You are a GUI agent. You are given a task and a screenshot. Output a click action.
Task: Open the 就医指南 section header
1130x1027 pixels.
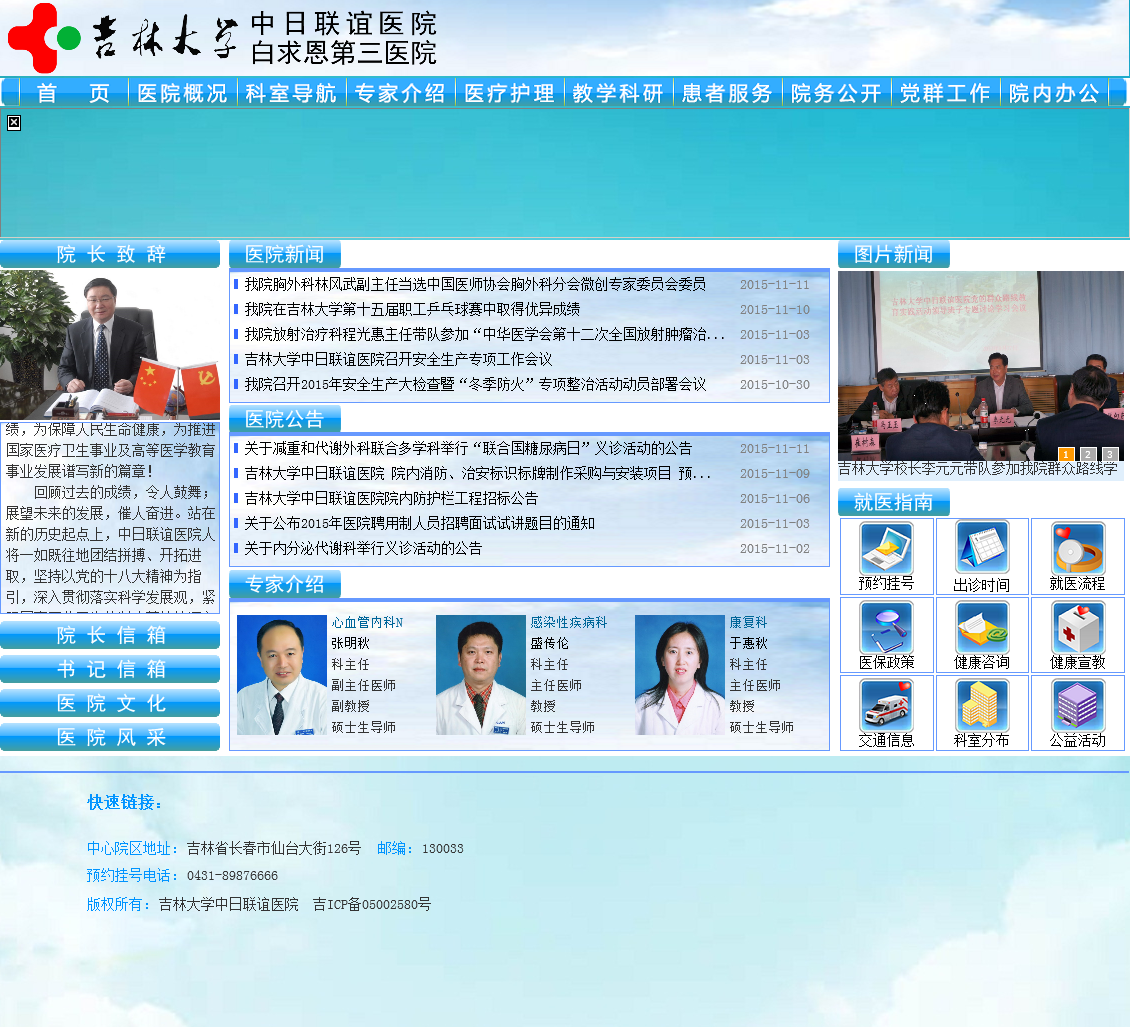(894, 502)
